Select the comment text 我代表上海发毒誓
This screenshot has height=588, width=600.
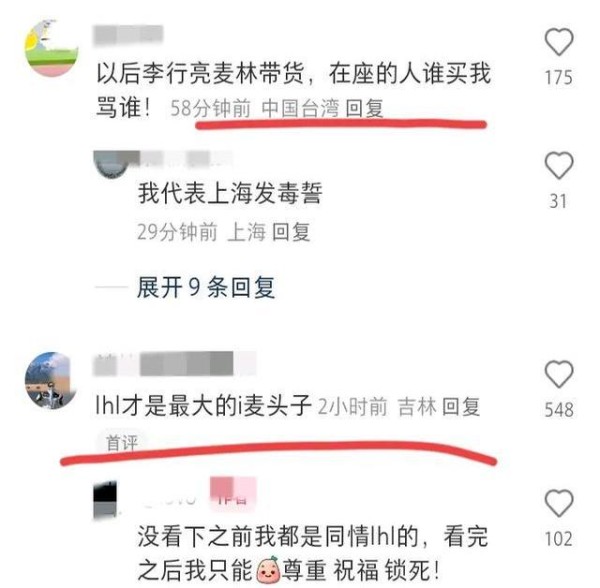[230, 193]
